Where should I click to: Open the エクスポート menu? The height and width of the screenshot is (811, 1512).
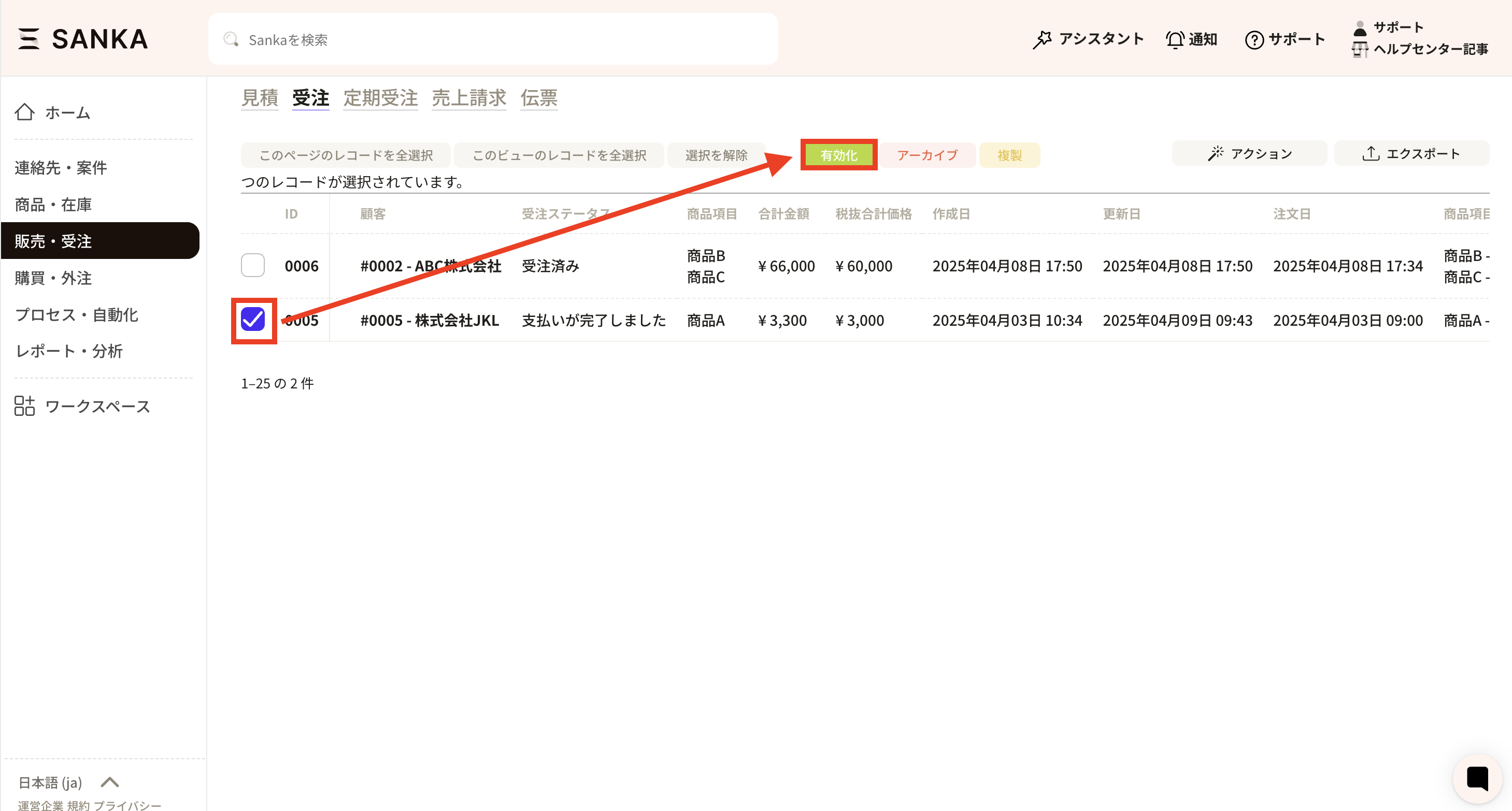click(1410, 154)
